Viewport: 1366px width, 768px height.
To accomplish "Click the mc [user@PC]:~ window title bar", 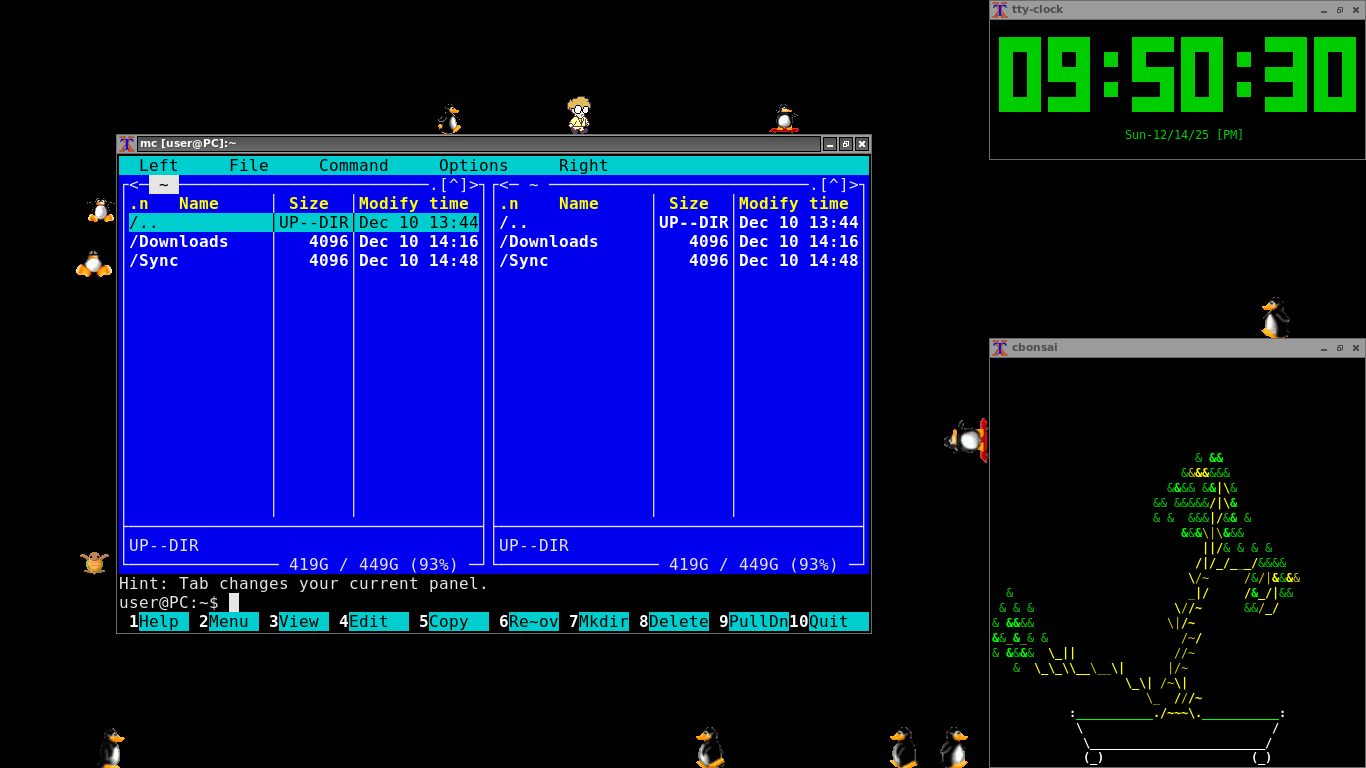I will click(x=478, y=144).
